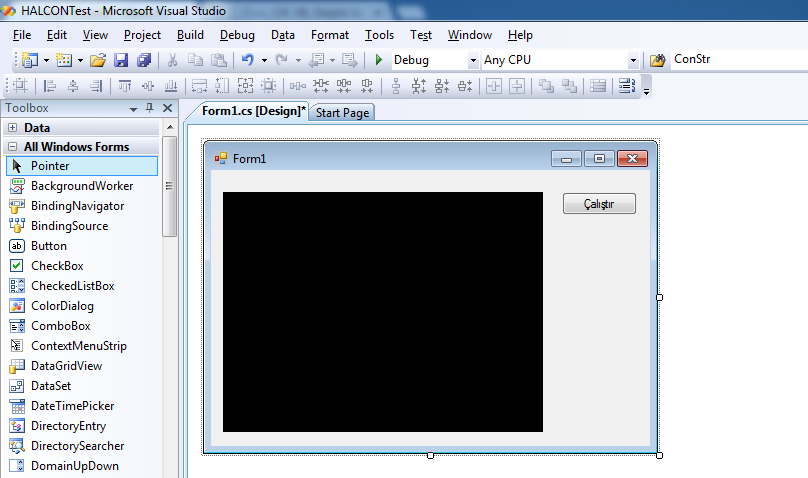This screenshot has width=808, height=478.
Task: Open the Debug solution configuration dropdown
Action: 473,60
